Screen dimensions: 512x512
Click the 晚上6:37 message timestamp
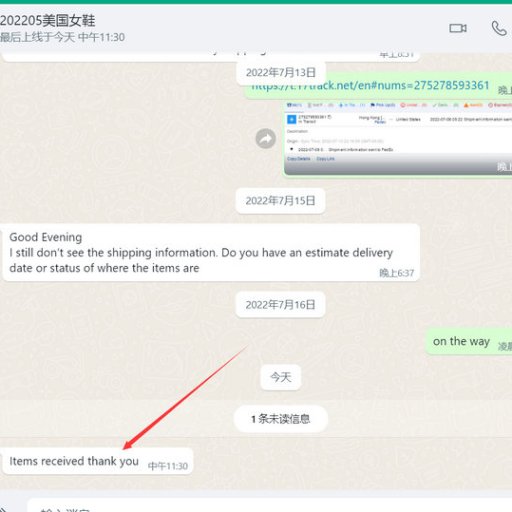(x=397, y=273)
